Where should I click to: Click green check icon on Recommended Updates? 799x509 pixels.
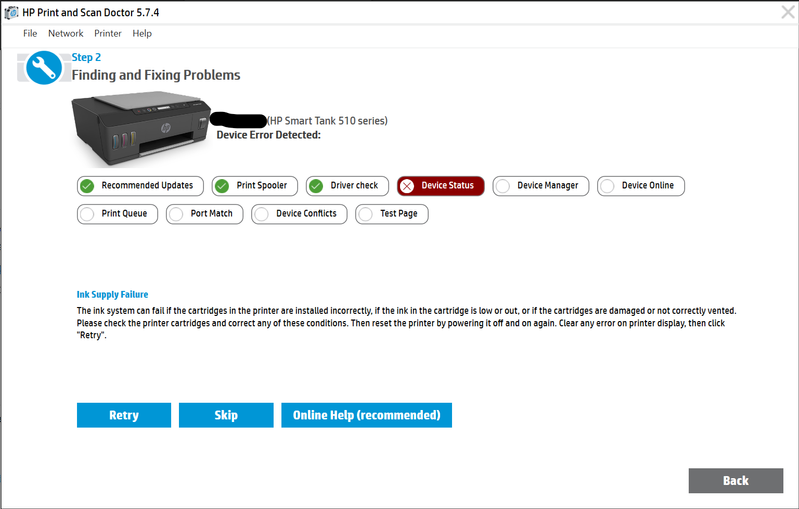(87, 186)
